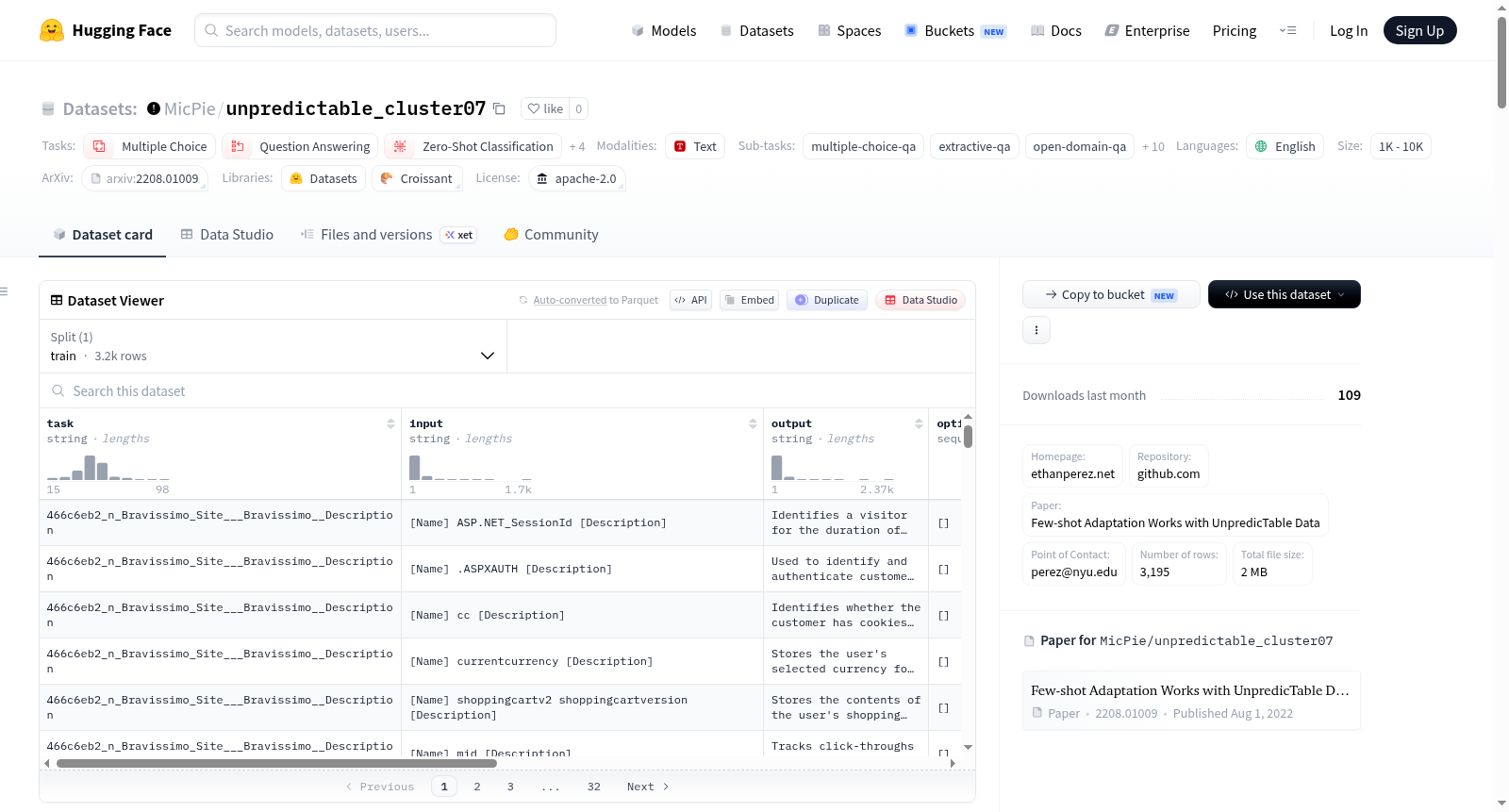Go to page 2 of results
Viewport: 1509px width, 812px height.
click(x=477, y=787)
